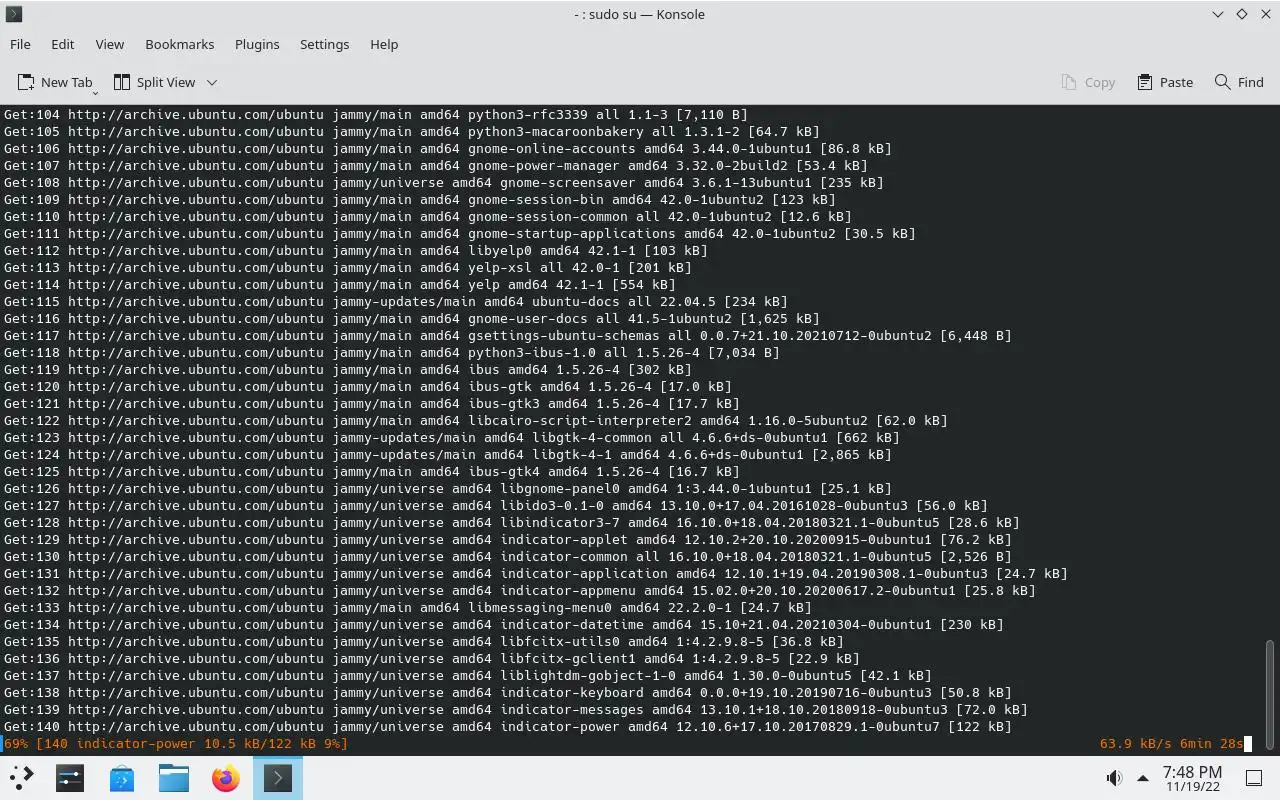The height and width of the screenshot is (800, 1280).
Task: Click the Get:112 libyelp0 line
Action: [356, 250]
